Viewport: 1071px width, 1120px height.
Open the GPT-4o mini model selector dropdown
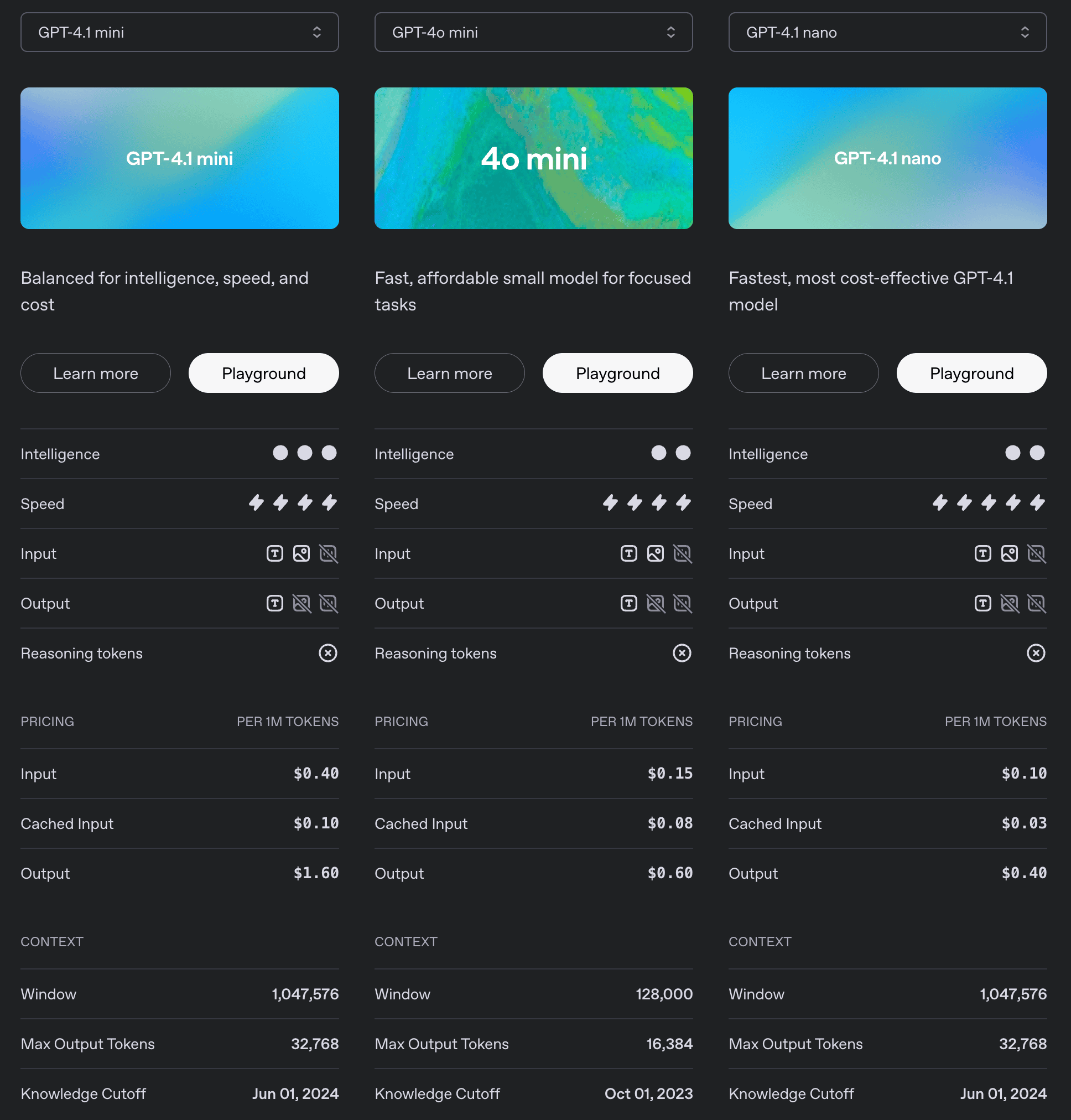click(x=533, y=32)
